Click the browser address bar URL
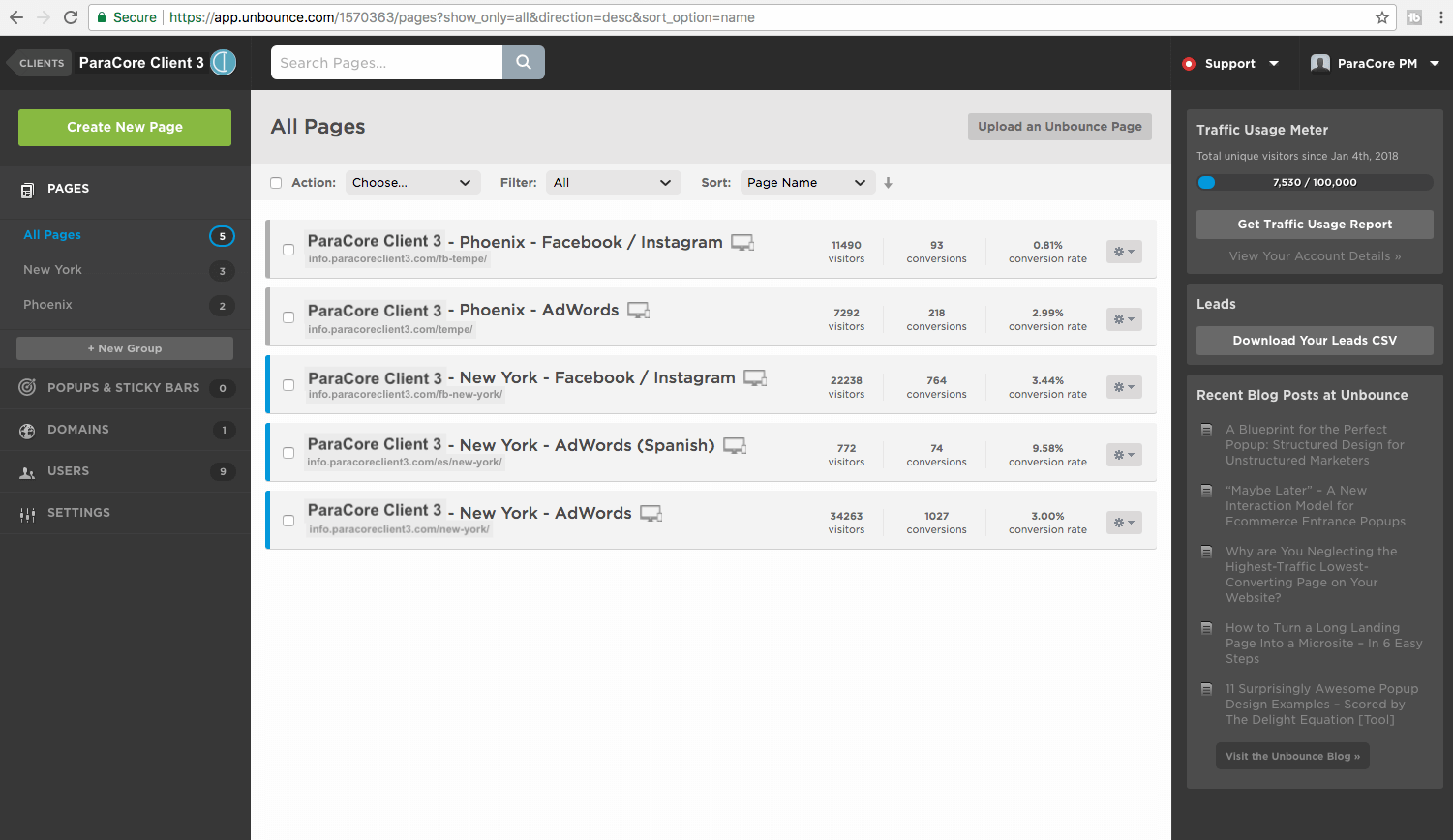Image resolution: width=1453 pixels, height=840 pixels. [x=462, y=17]
